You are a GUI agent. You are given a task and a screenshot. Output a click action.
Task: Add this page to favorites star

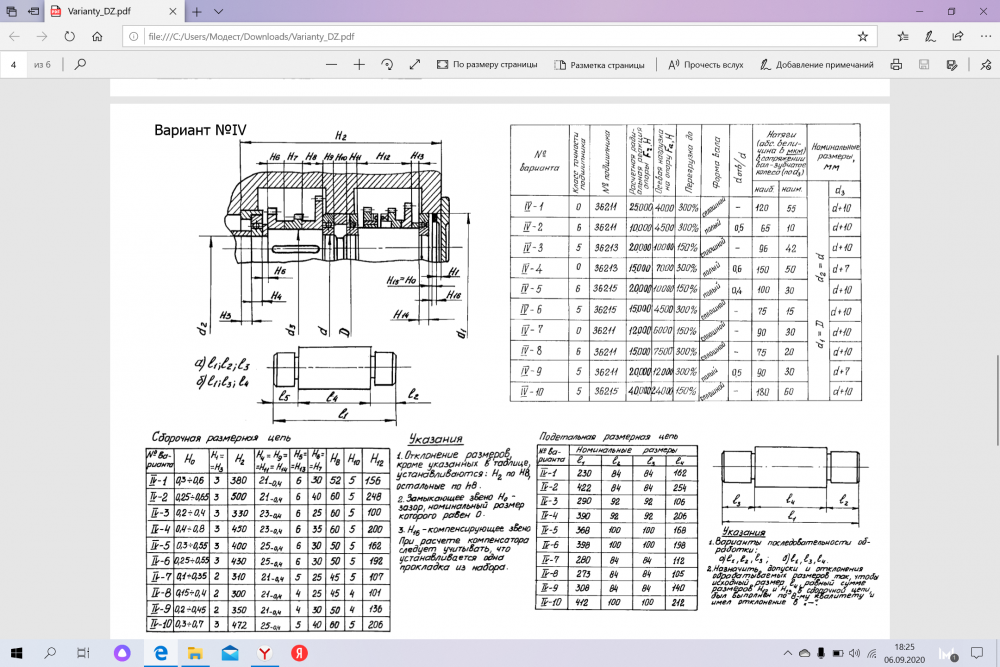click(x=863, y=36)
